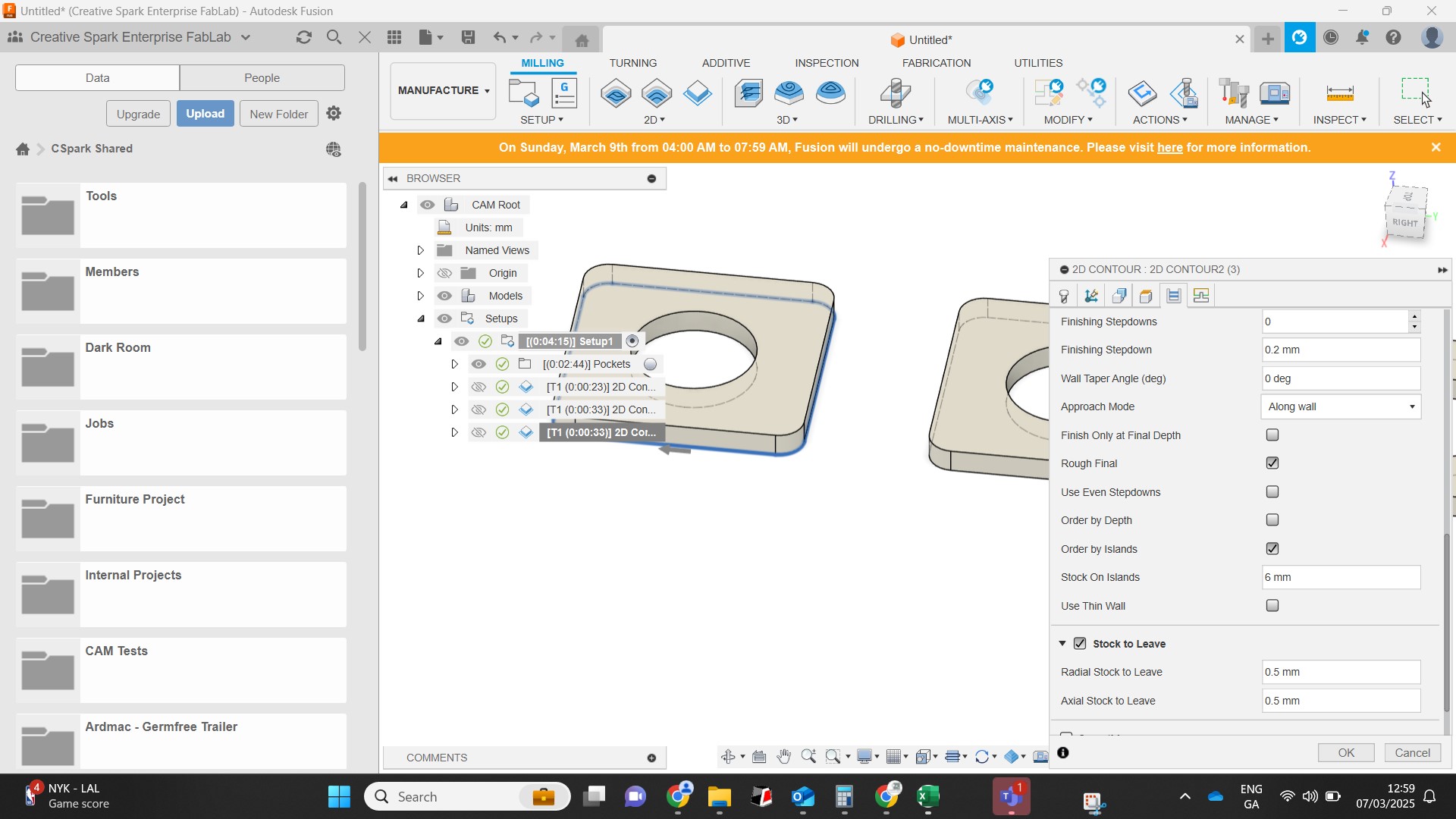Select the 2D Adaptive Clearing tool

tap(616, 93)
